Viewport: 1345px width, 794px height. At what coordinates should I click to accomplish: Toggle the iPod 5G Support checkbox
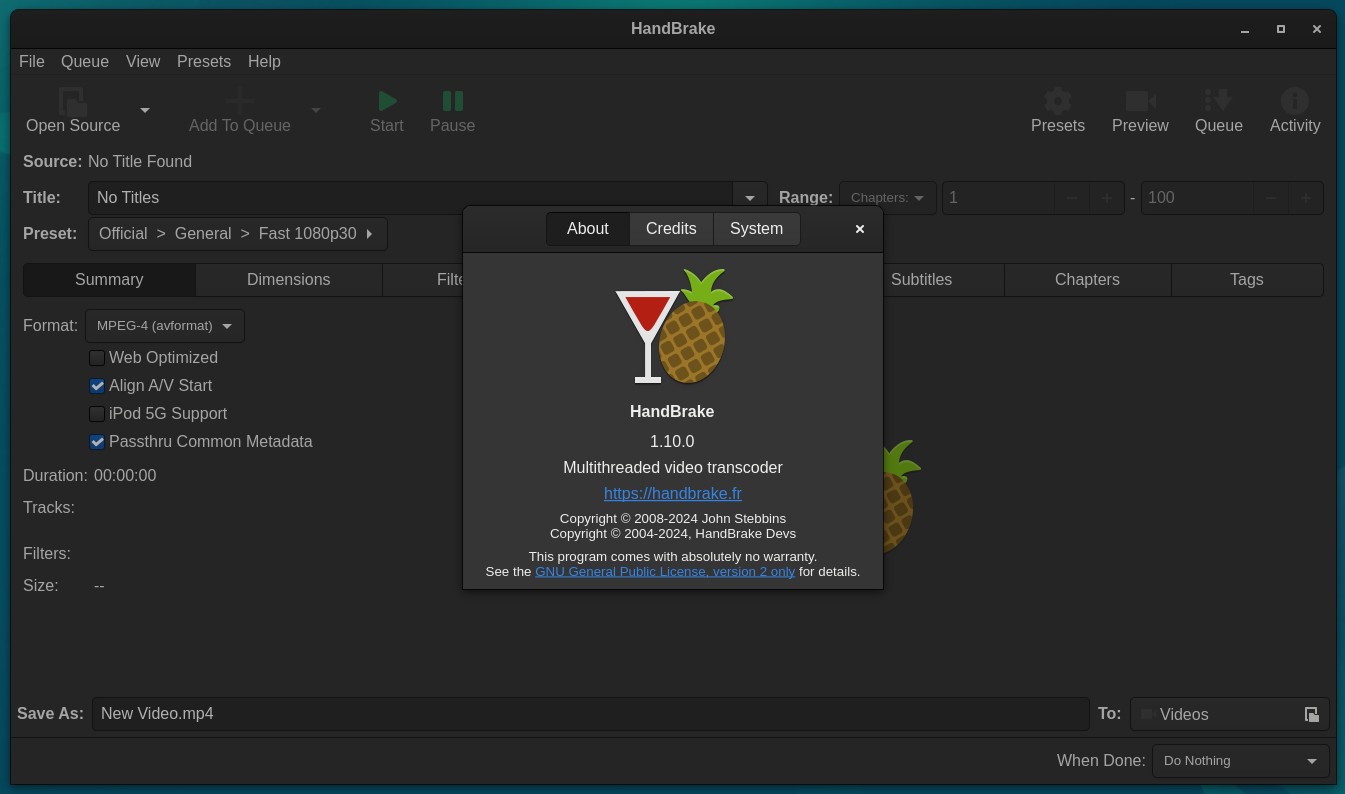point(97,414)
